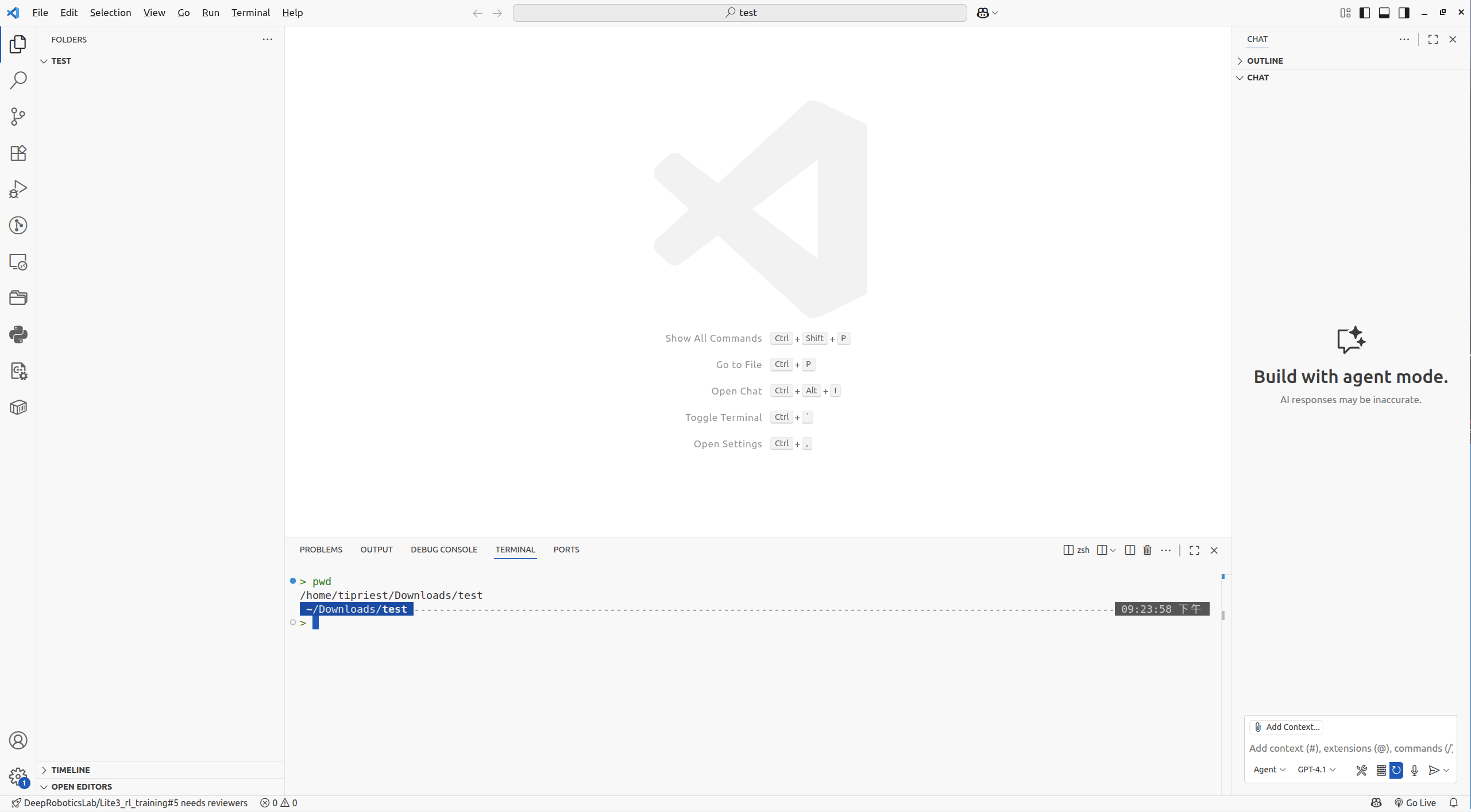Click the Copilot icon in title bar
1471x812 pixels.
pos(982,13)
